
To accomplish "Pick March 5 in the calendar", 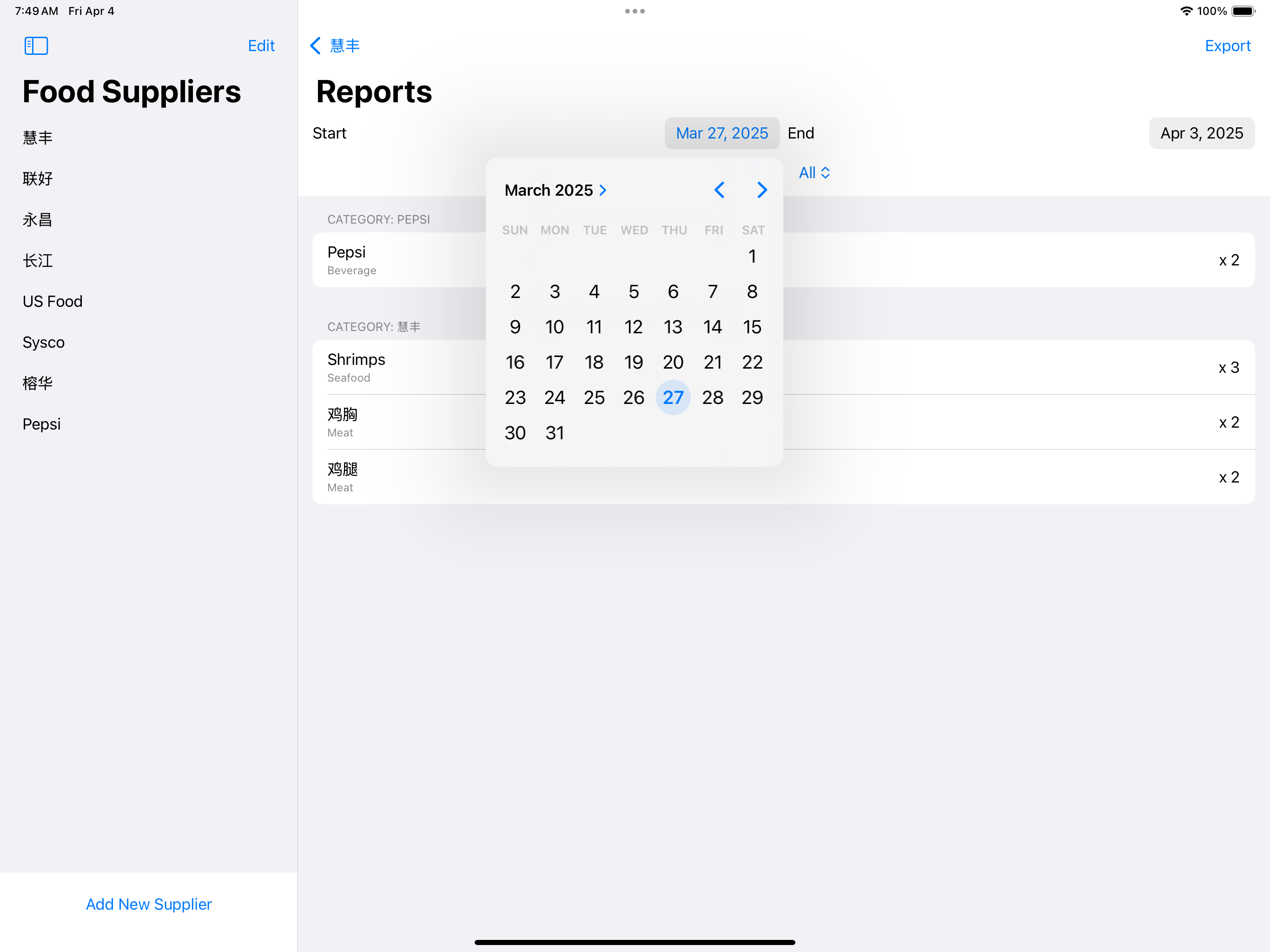I will click(633, 291).
